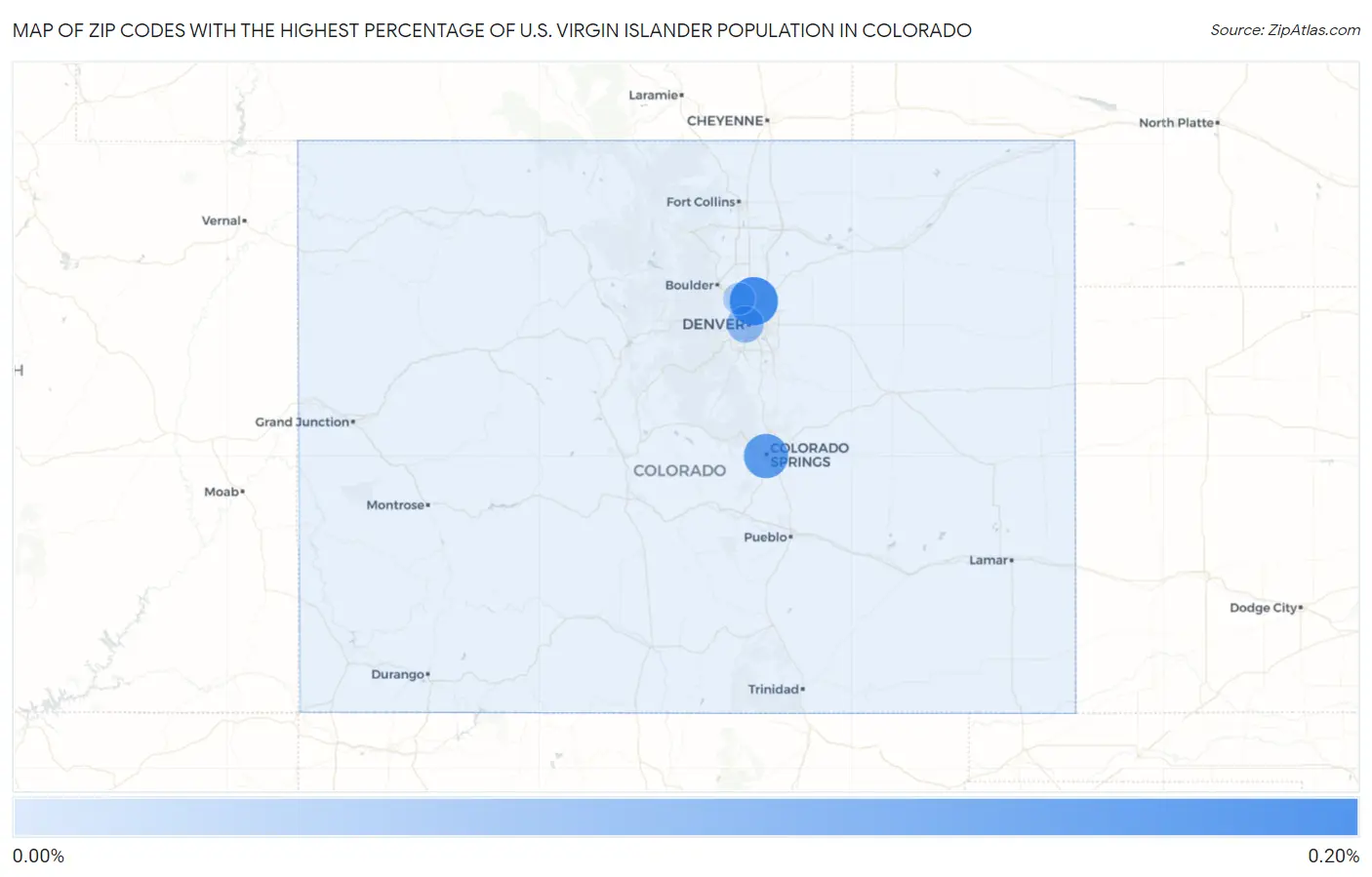Click the North Platte city label
The width and height of the screenshot is (1372, 877).
pyautogui.click(x=1176, y=123)
